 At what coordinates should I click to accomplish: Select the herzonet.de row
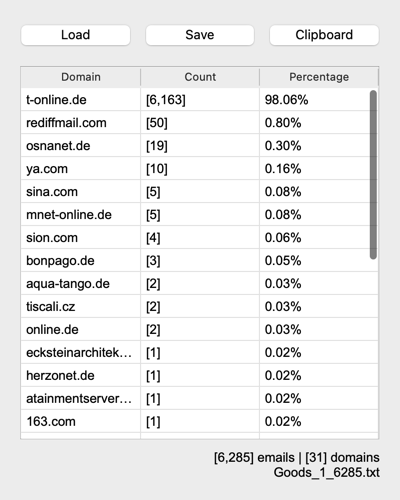(x=199, y=376)
